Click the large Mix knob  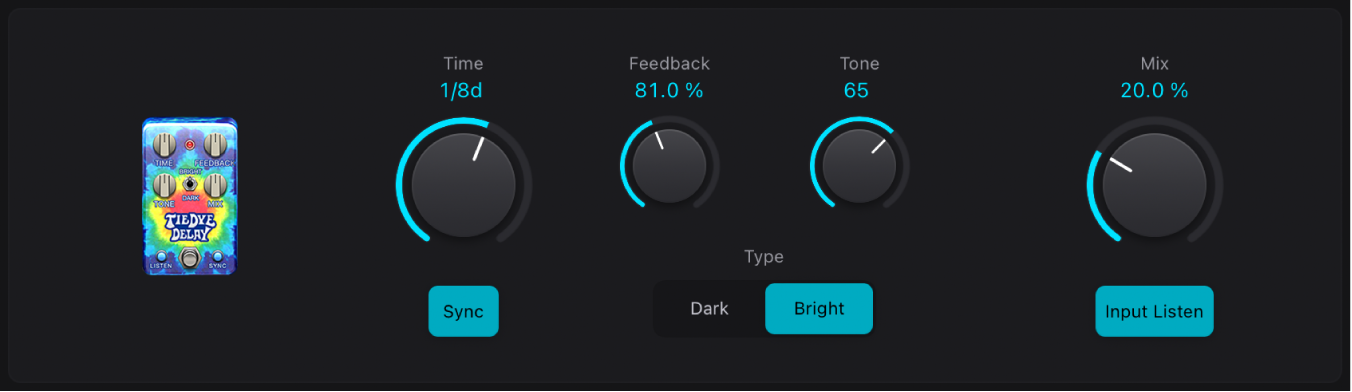point(1155,185)
